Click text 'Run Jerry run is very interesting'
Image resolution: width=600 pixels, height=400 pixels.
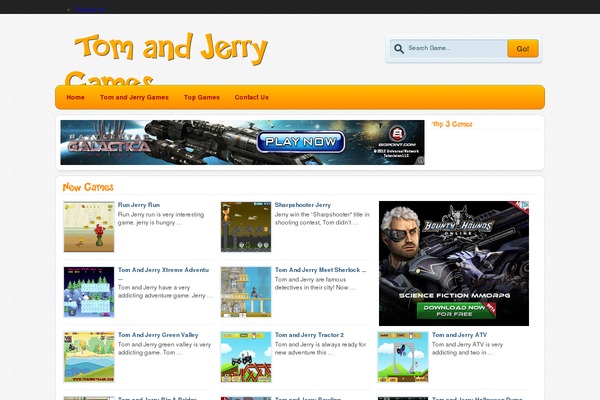point(161,214)
